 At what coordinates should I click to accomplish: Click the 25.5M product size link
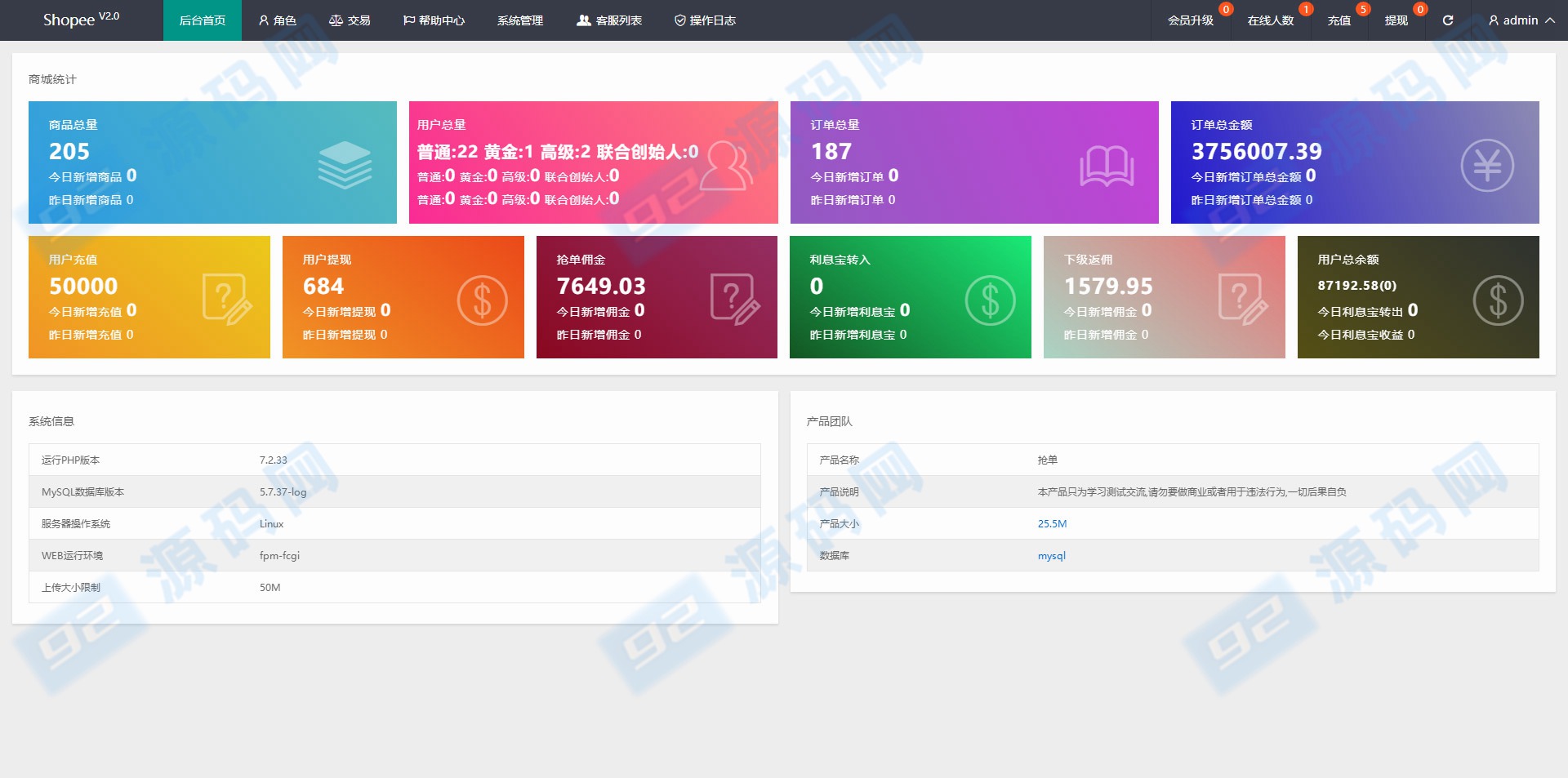point(1052,524)
